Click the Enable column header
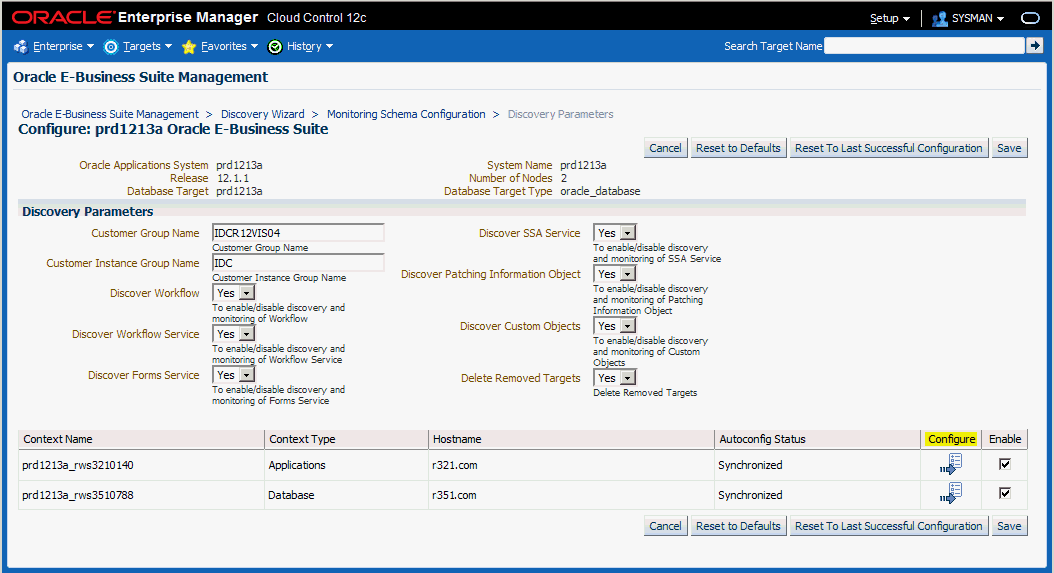The height and width of the screenshot is (573, 1054). [1005, 439]
